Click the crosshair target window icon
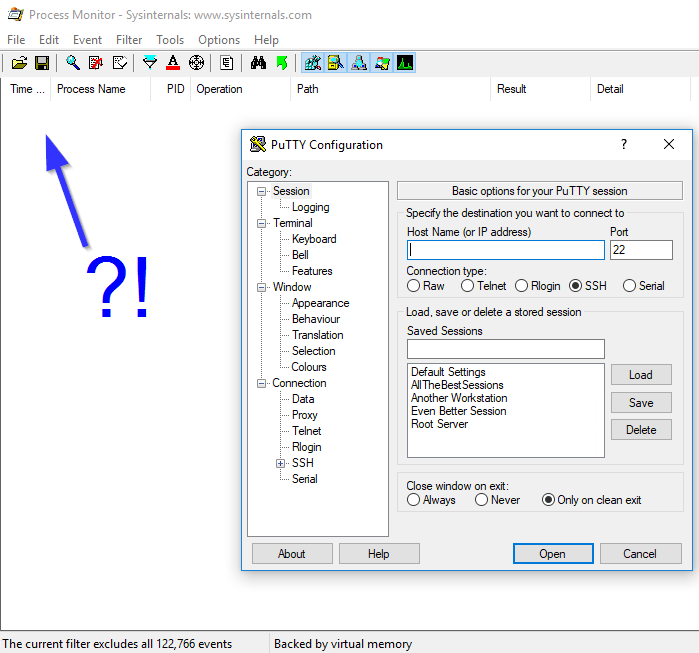The width and height of the screenshot is (699, 653). 196,63
